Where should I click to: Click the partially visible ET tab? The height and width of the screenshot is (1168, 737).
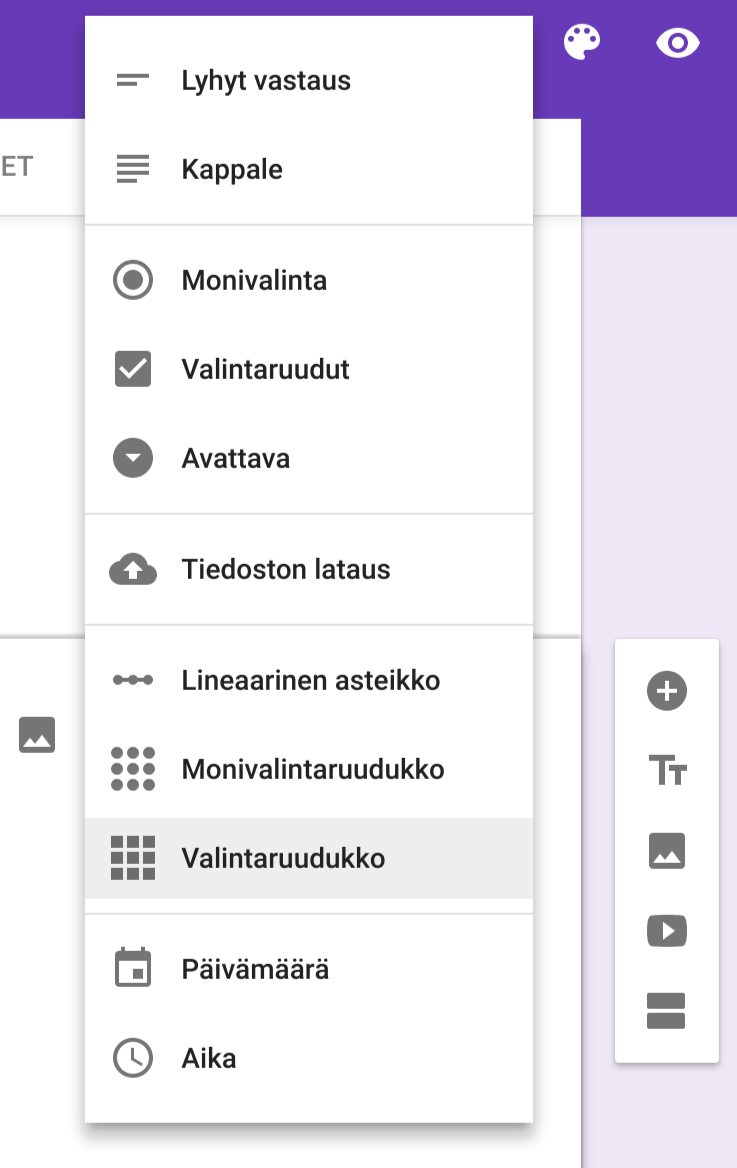[x=17, y=166]
